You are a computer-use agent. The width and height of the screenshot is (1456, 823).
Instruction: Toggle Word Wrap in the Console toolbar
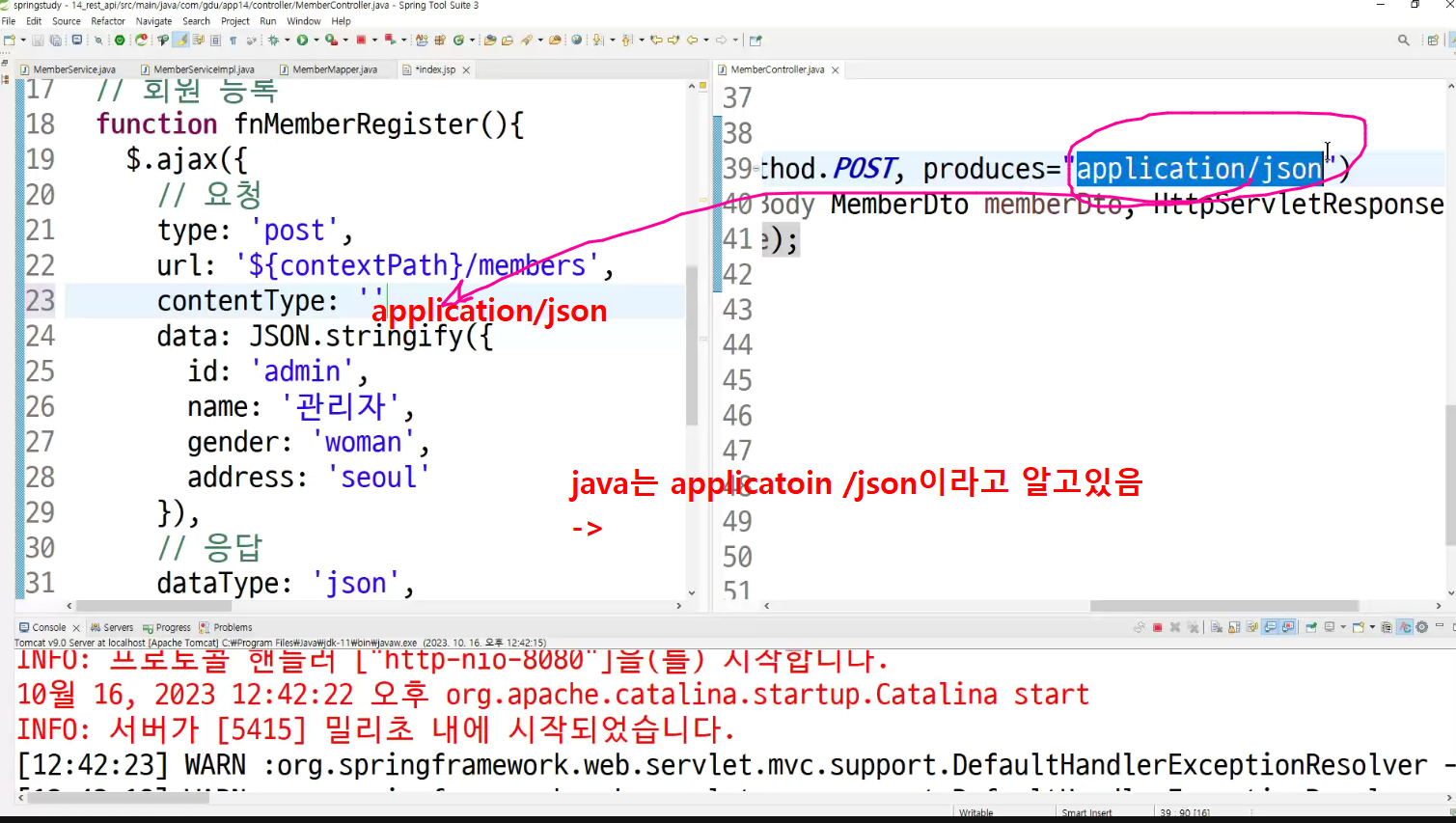click(x=1252, y=627)
